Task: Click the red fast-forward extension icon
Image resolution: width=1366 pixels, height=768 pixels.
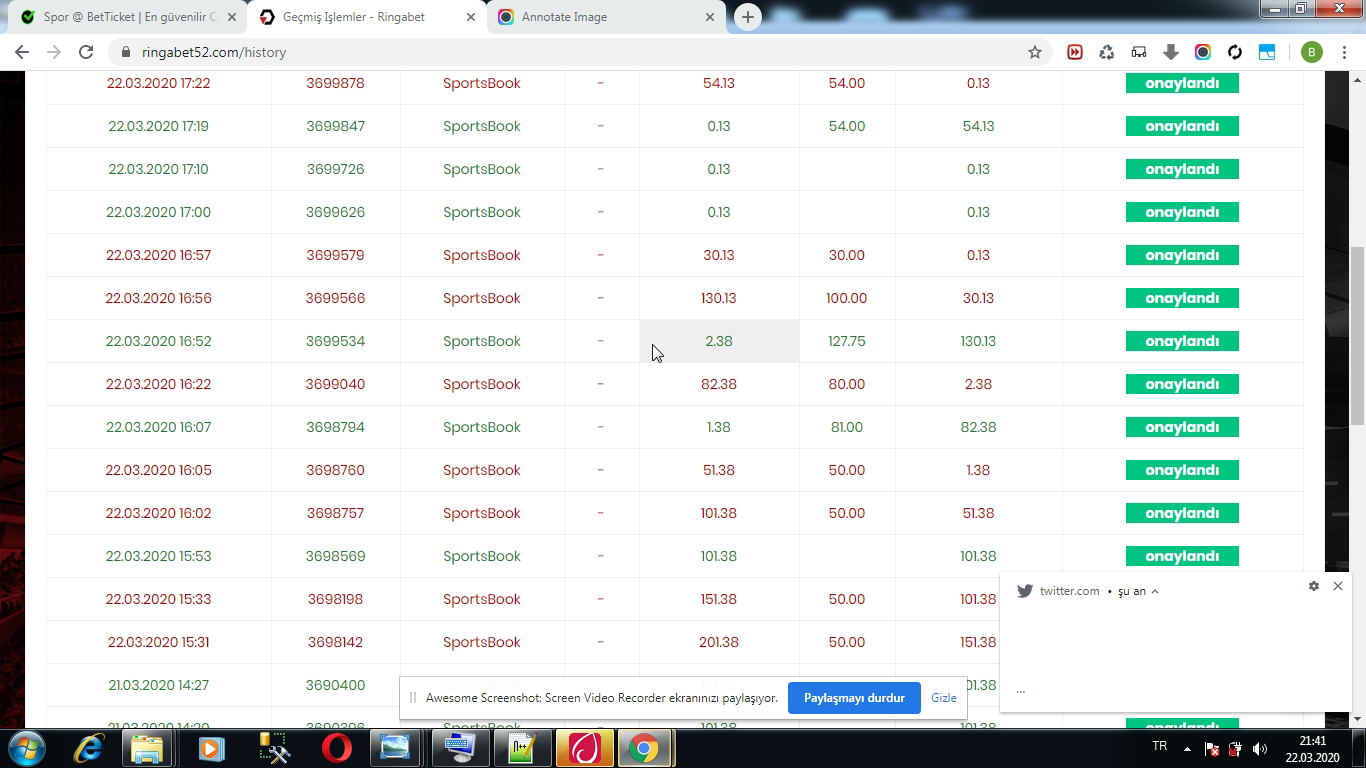Action: click(x=1075, y=52)
